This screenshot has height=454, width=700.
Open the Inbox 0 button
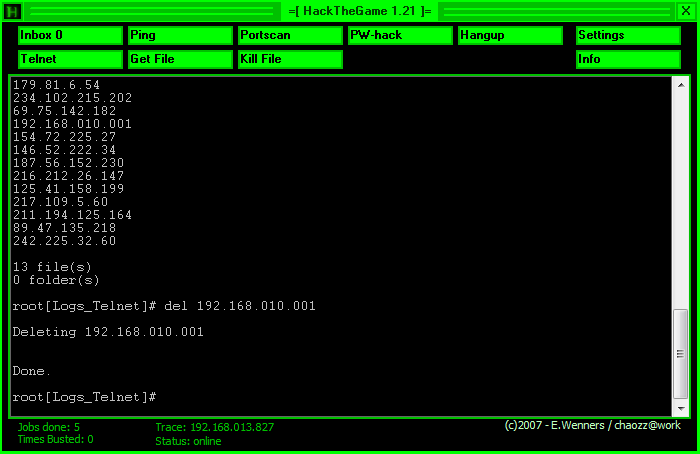[71, 35]
